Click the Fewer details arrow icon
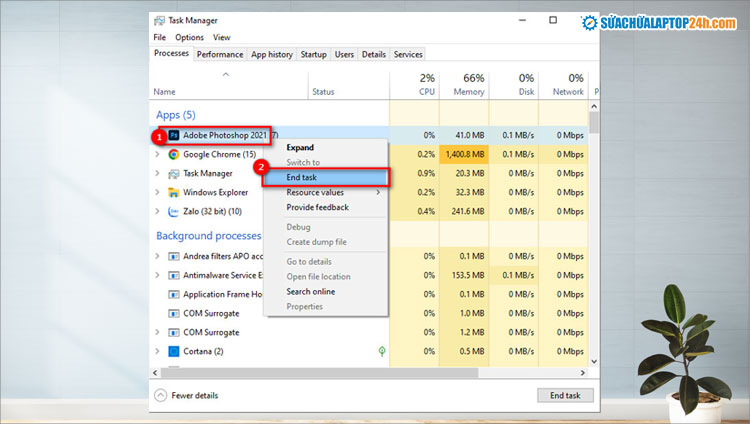This screenshot has width=750, height=425. 161,395
